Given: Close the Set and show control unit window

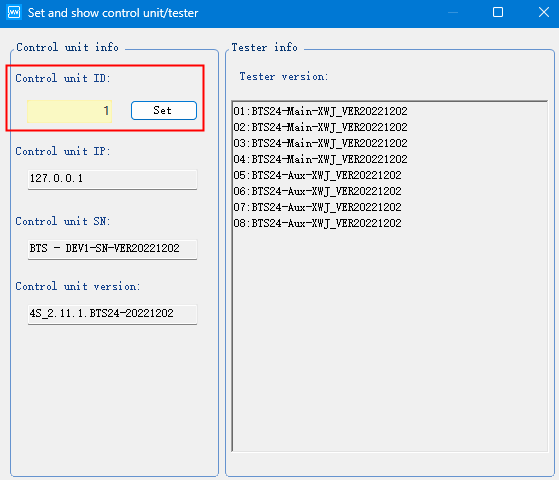Looking at the screenshot, I should [544, 12].
